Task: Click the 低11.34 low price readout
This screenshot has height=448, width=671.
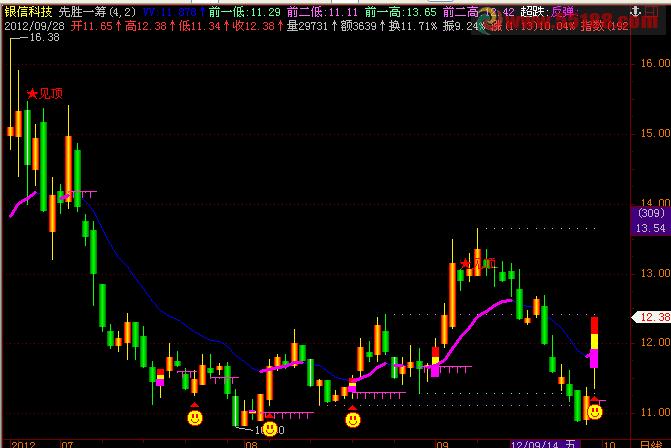Action: pos(205,26)
